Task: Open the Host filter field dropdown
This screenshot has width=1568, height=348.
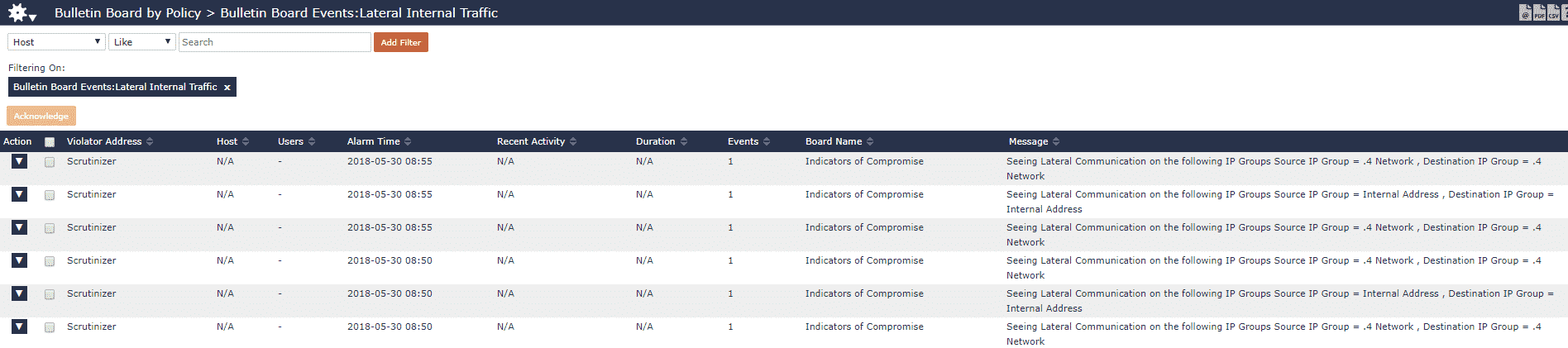Action: click(x=56, y=42)
